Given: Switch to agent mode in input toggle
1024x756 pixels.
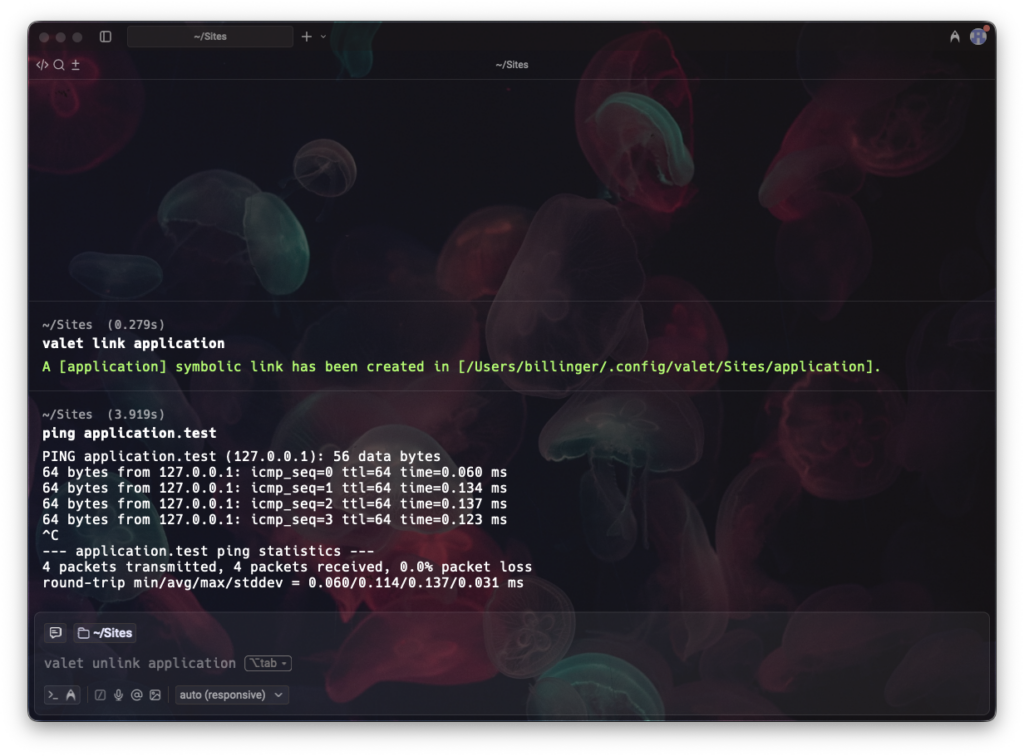Looking at the screenshot, I should point(71,695).
